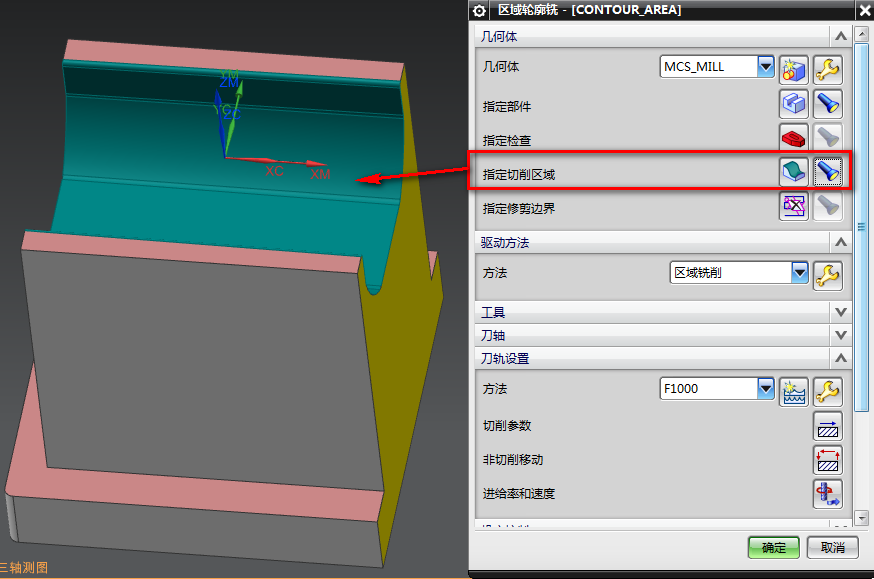Expand the 刀轴 section
This screenshot has width=874, height=579.
[840, 335]
